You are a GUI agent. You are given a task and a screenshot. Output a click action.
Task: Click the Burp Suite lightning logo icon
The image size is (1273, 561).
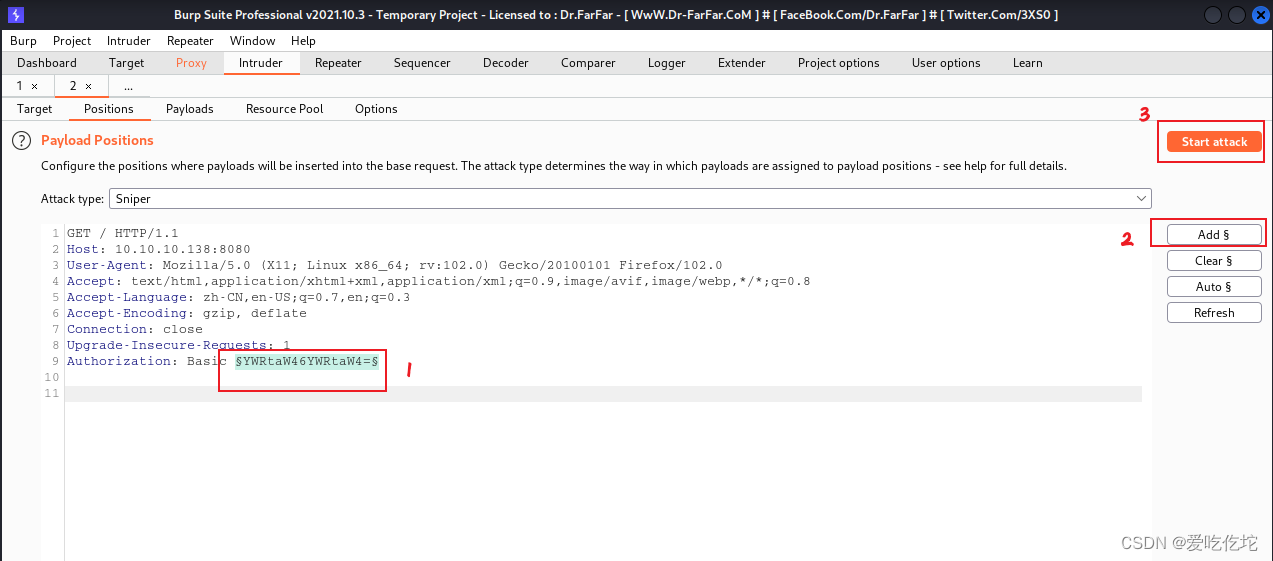pos(14,14)
